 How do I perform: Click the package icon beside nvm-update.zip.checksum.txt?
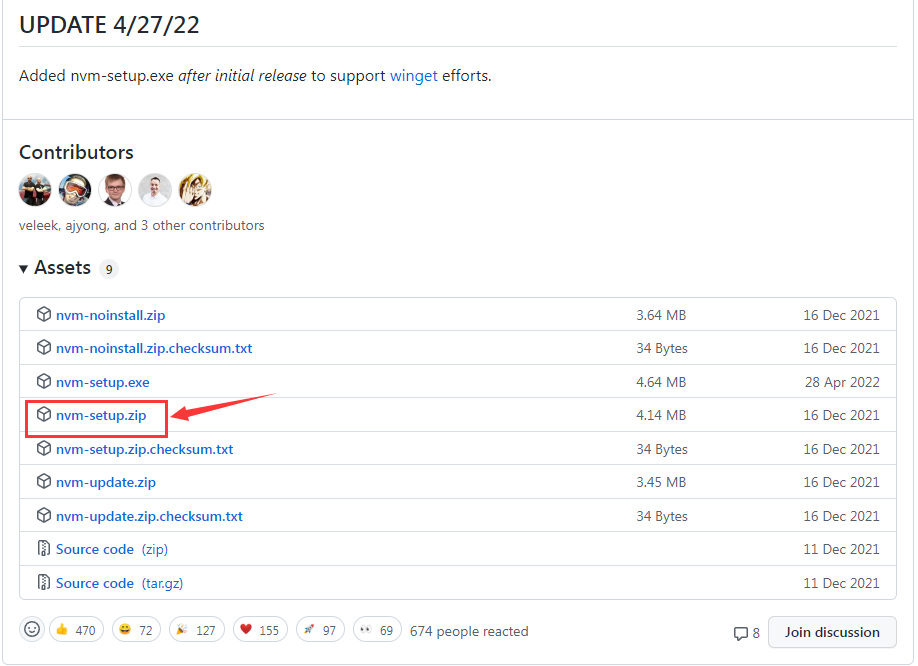click(44, 516)
